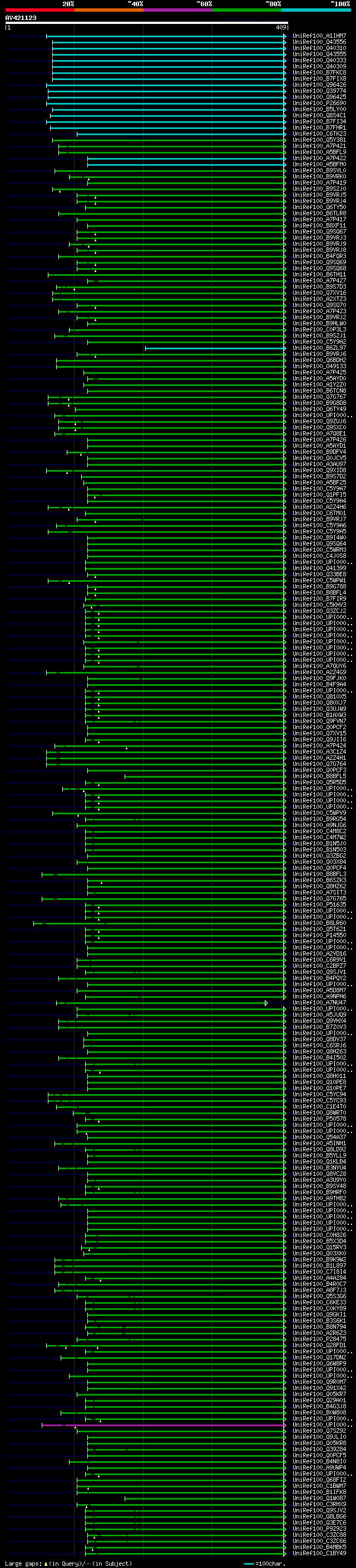Click the orange ~40% identity legend segment
356x1568 pixels.
pos(109,10)
